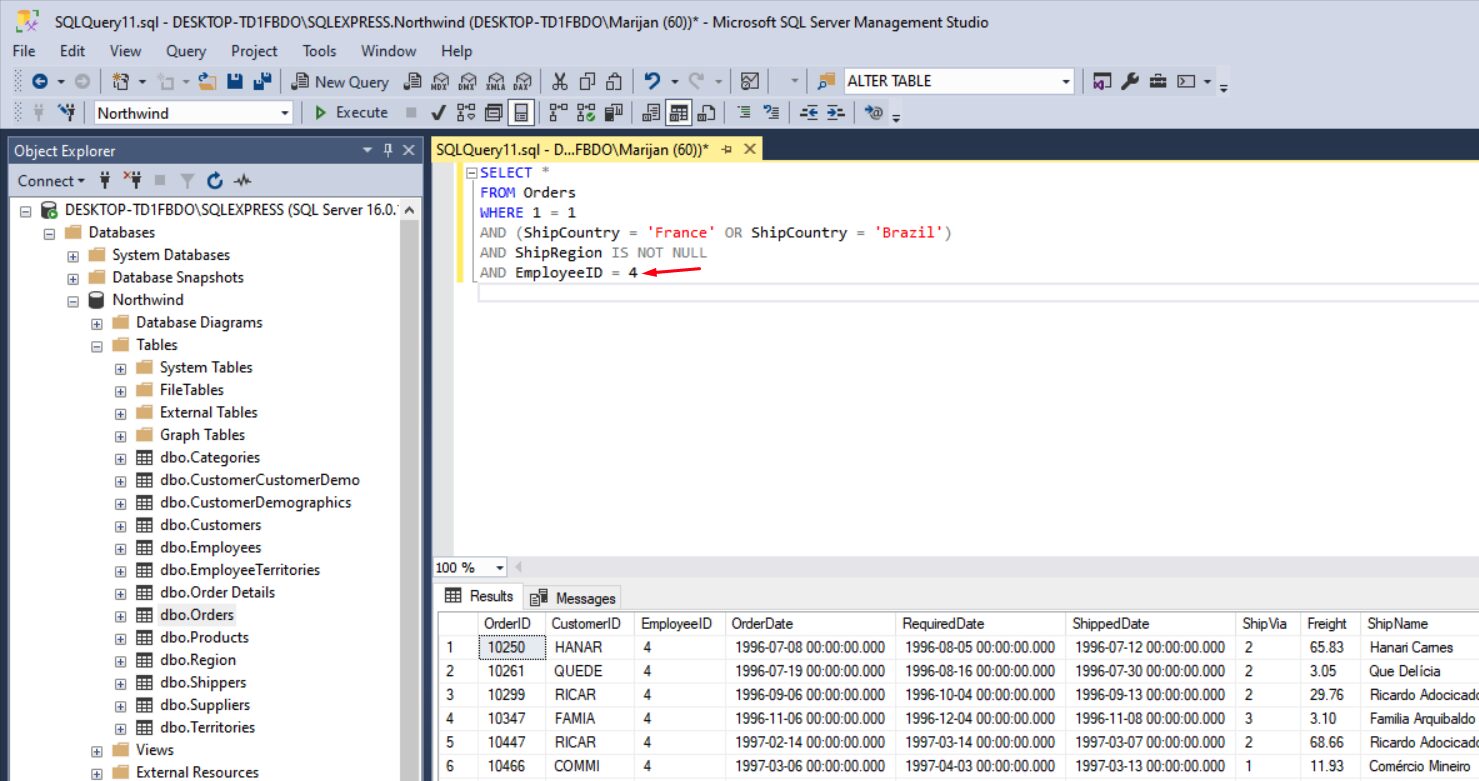
Task: Click the Copy icon in the toolbar
Action: (587, 82)
